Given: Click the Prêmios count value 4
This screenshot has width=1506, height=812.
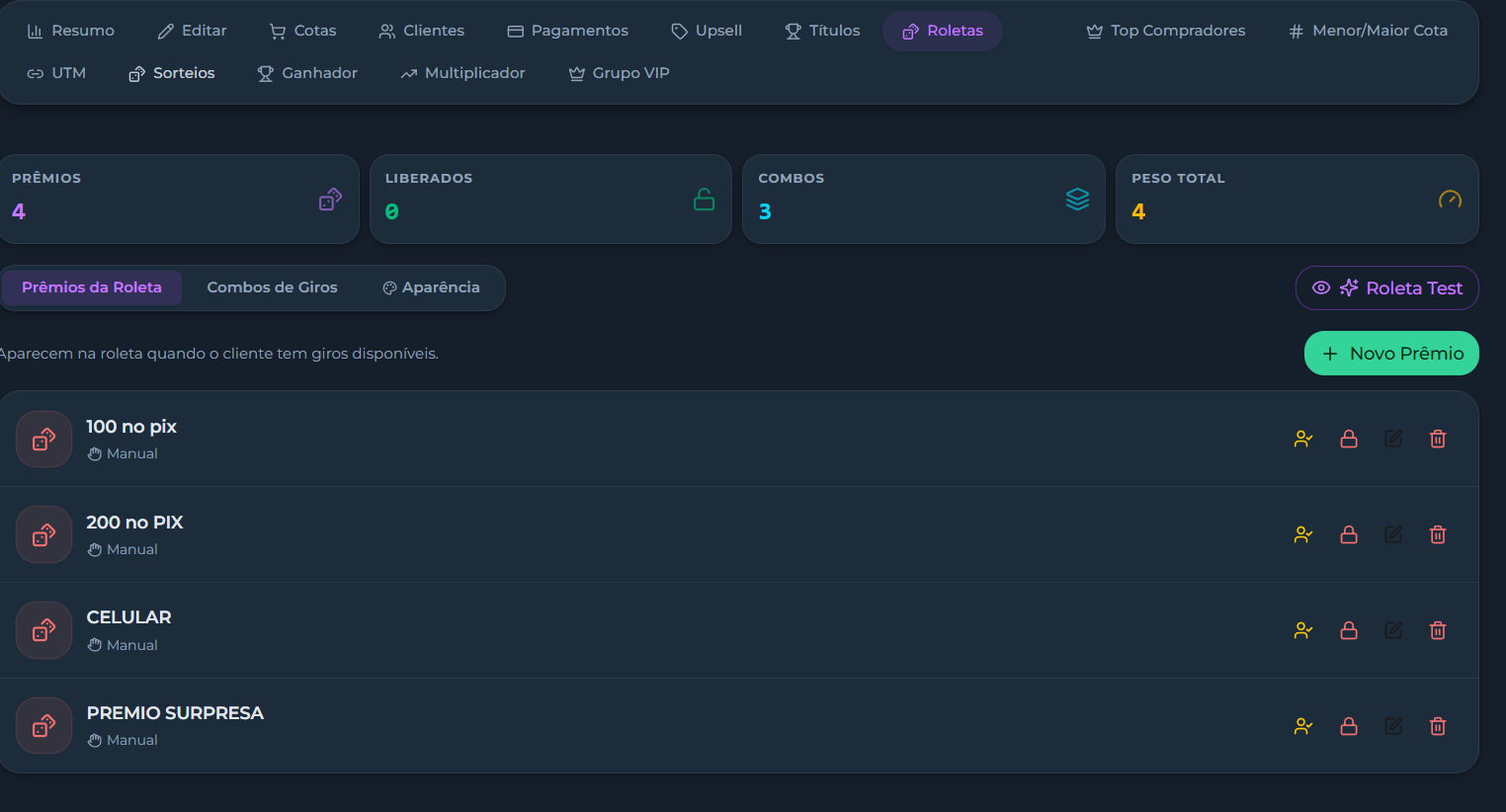Looking at the screenshot, I should [x=19, y=211].
